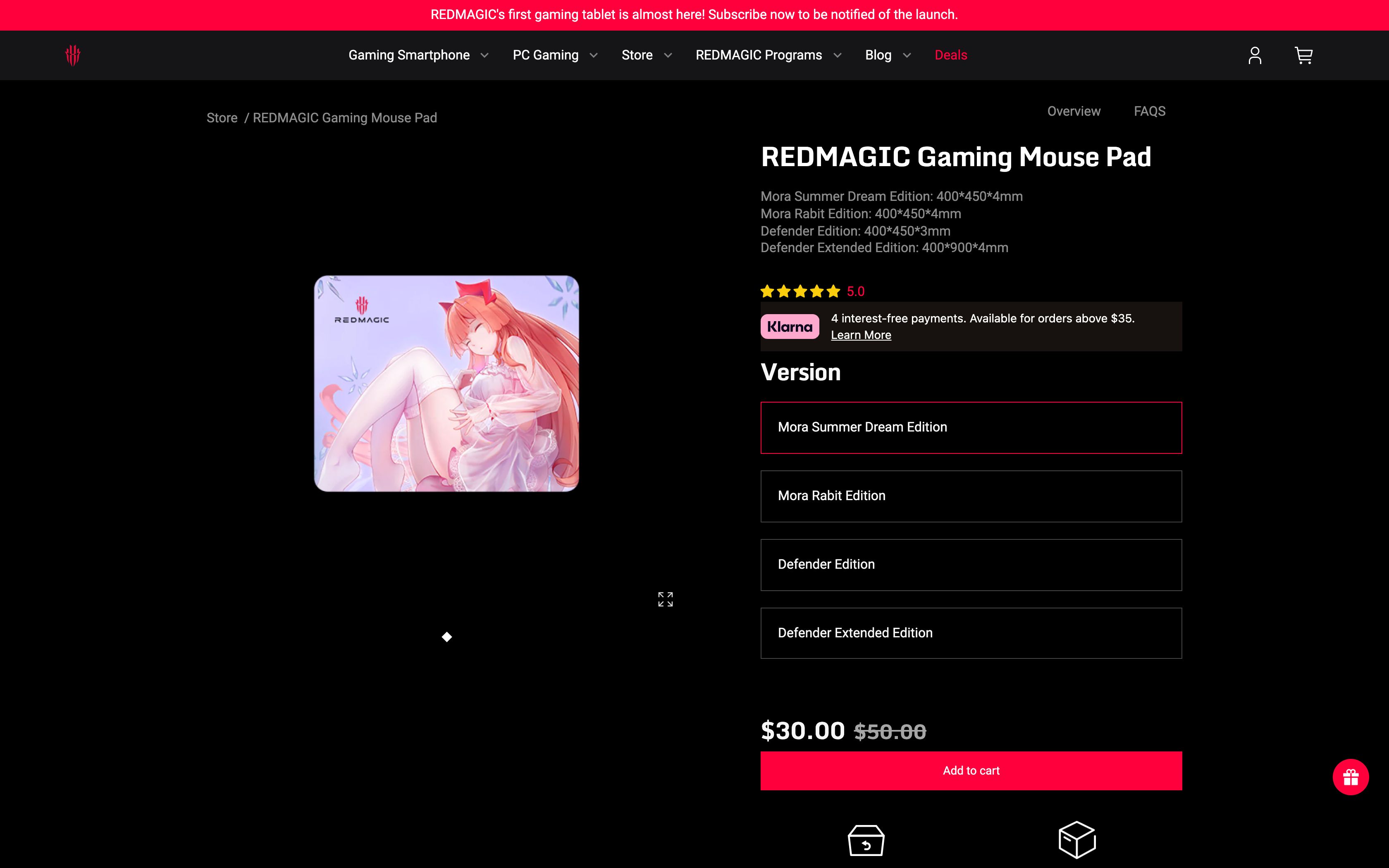Click the shipping package icon at bottom right
1389x868 pixels.
[x=1077, y=839]
